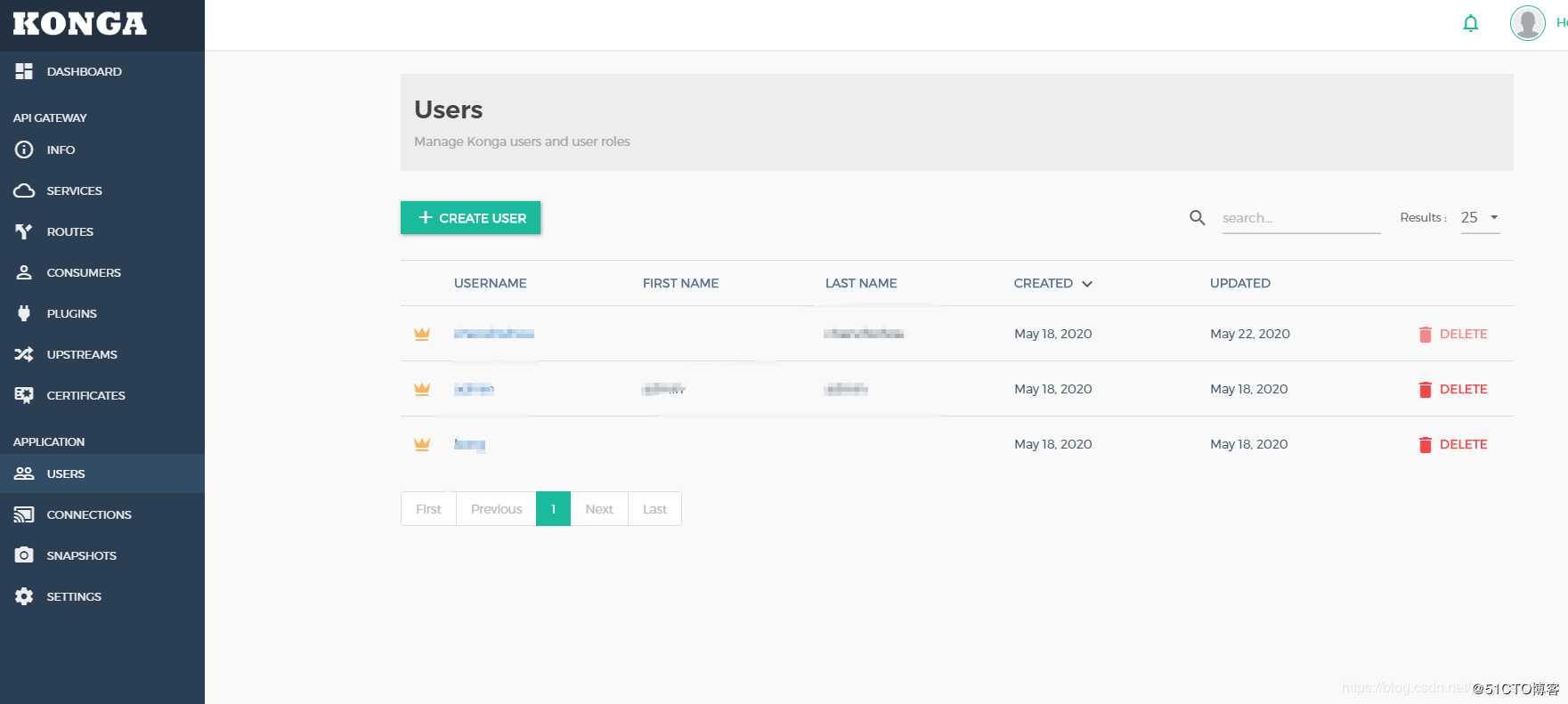
Task: Sort by FIRST NAME column header
Action: pyautogui.click(x=680, y=283)
